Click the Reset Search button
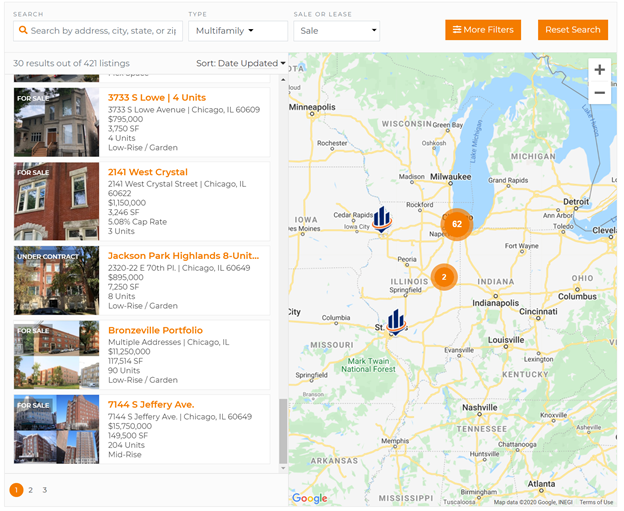 pos(572,30)
